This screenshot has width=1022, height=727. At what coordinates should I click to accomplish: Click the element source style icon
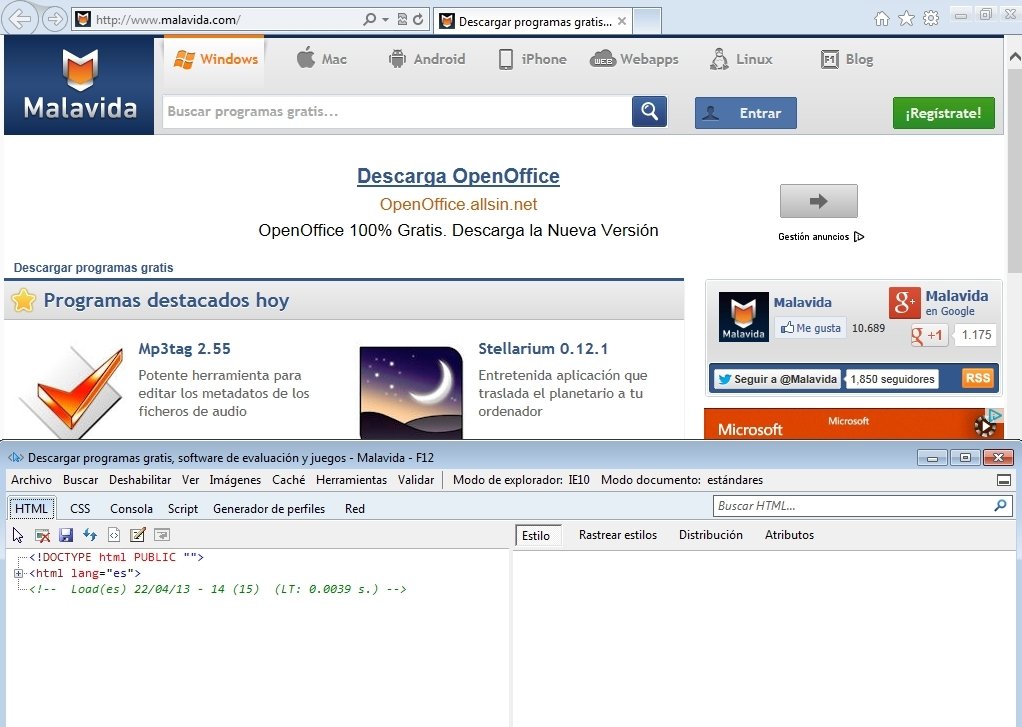tap(114, 535)
